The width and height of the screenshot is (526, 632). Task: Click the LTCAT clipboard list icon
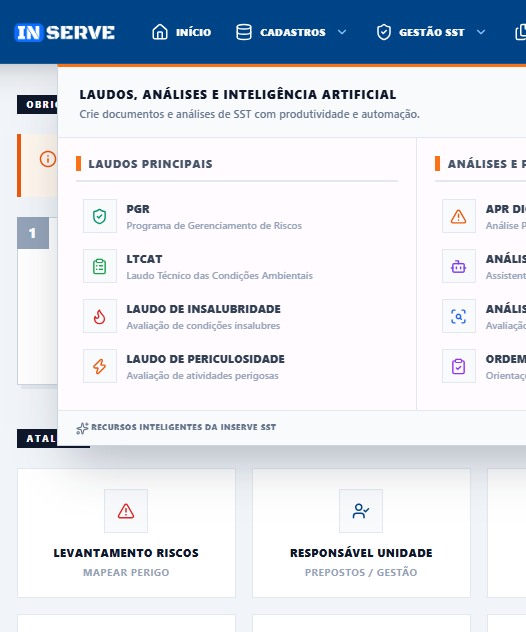click(x=100, y=266)
